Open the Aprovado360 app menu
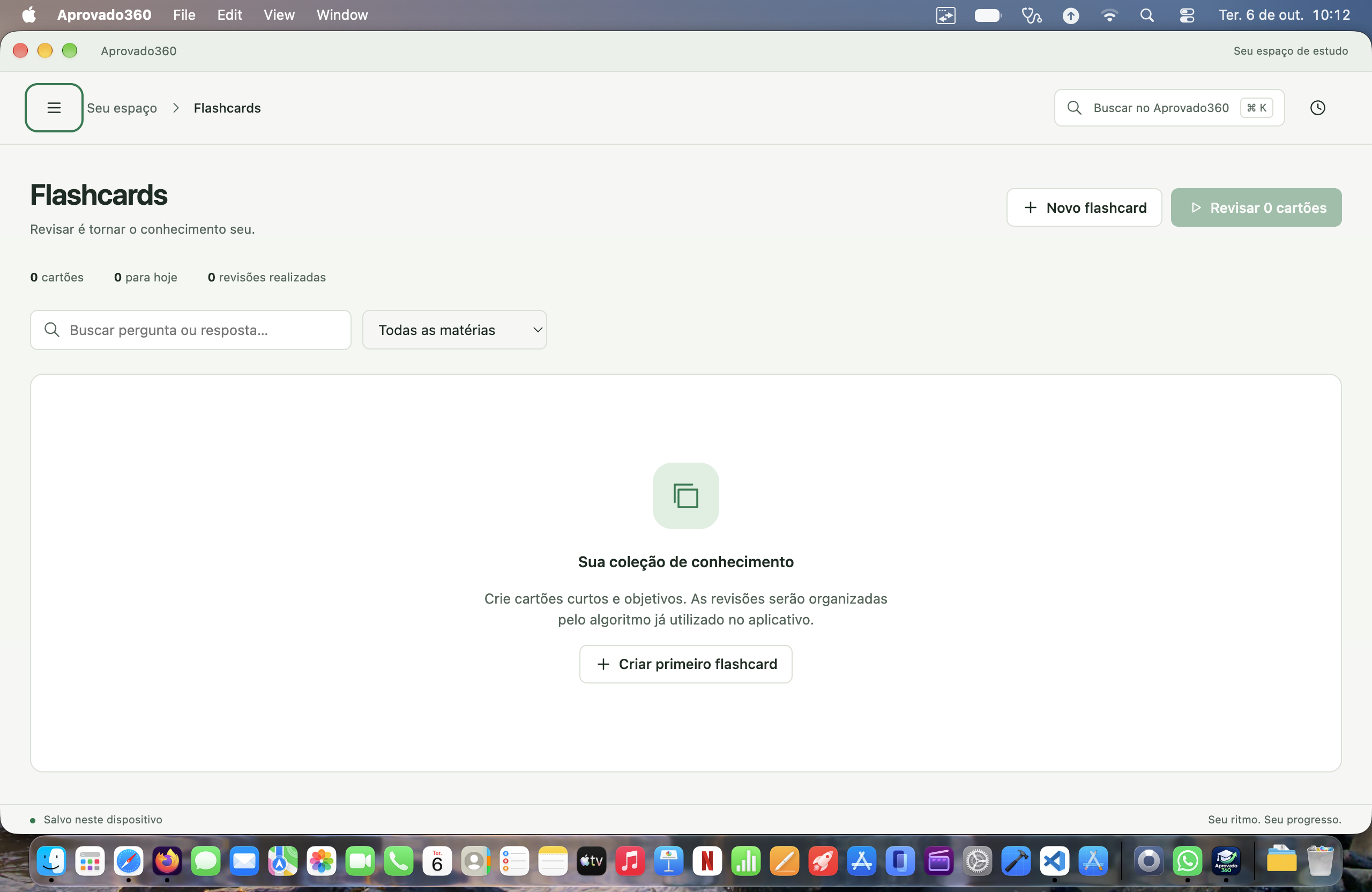1372x892 pixels. coord(104,15)
